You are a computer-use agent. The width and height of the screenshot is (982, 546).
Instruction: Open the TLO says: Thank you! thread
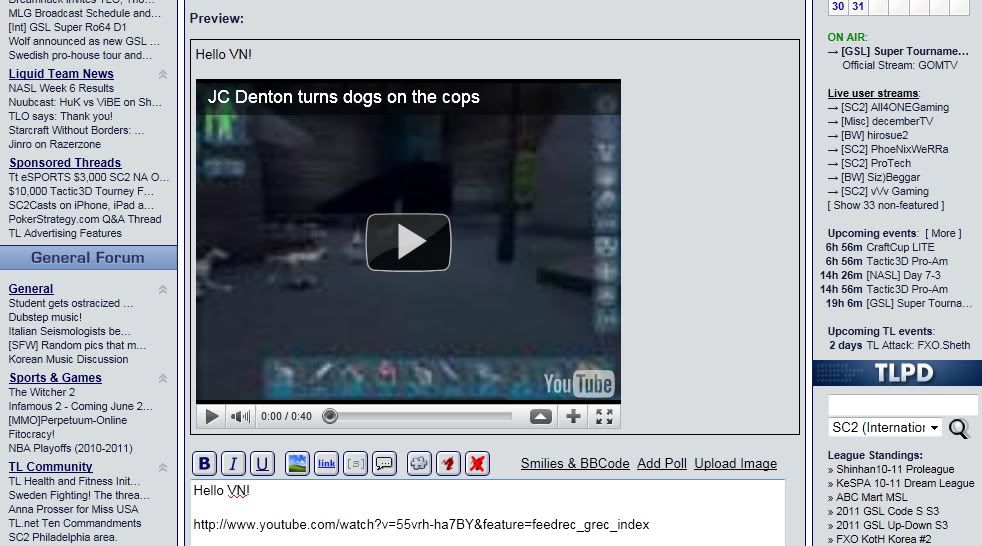pos(61,116)
